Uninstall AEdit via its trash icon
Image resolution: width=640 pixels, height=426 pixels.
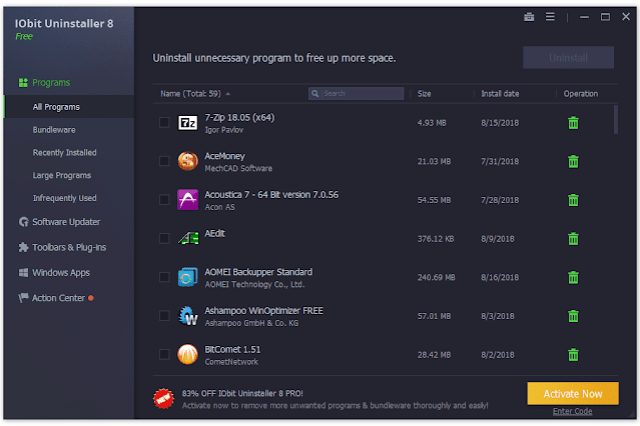(x=573, y=239)
